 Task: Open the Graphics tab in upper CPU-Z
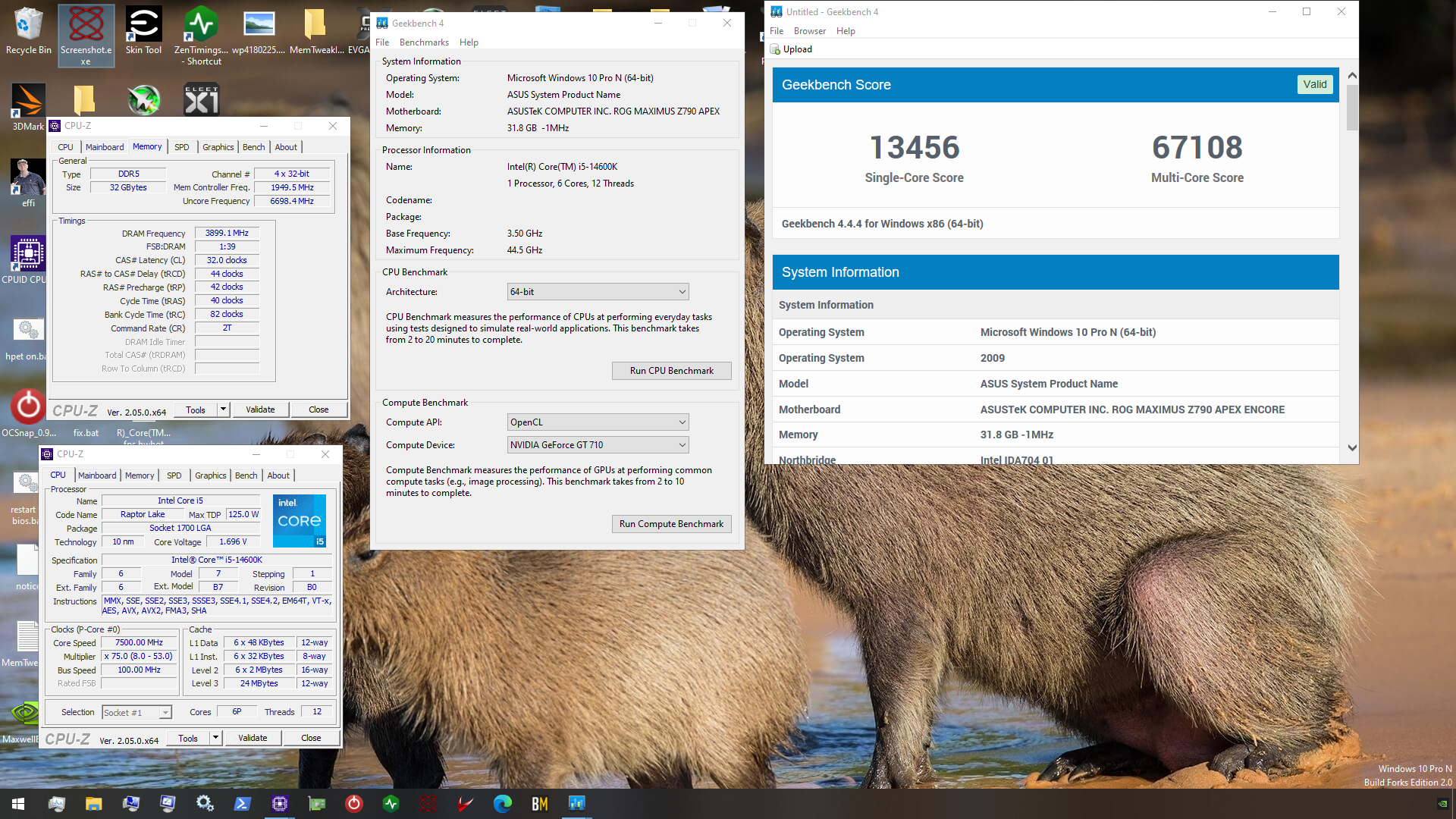(218, 147)
